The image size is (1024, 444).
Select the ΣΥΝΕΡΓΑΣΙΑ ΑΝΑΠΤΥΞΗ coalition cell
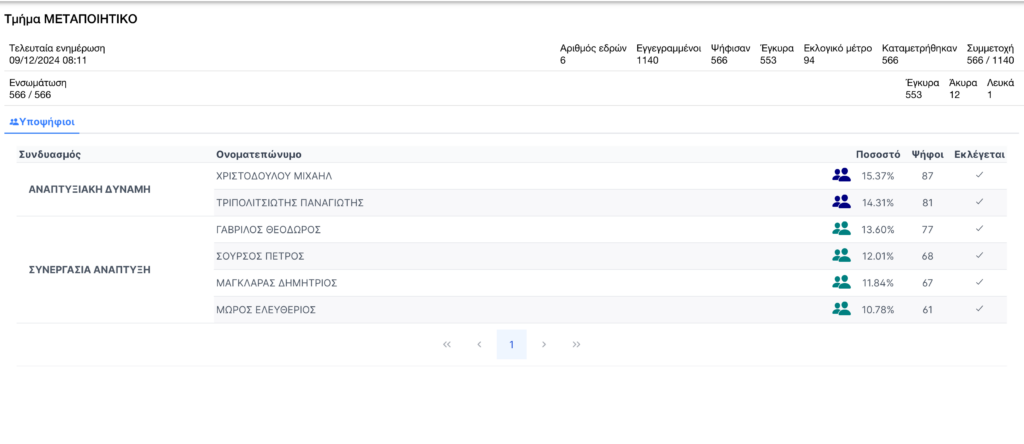(91, 270)
